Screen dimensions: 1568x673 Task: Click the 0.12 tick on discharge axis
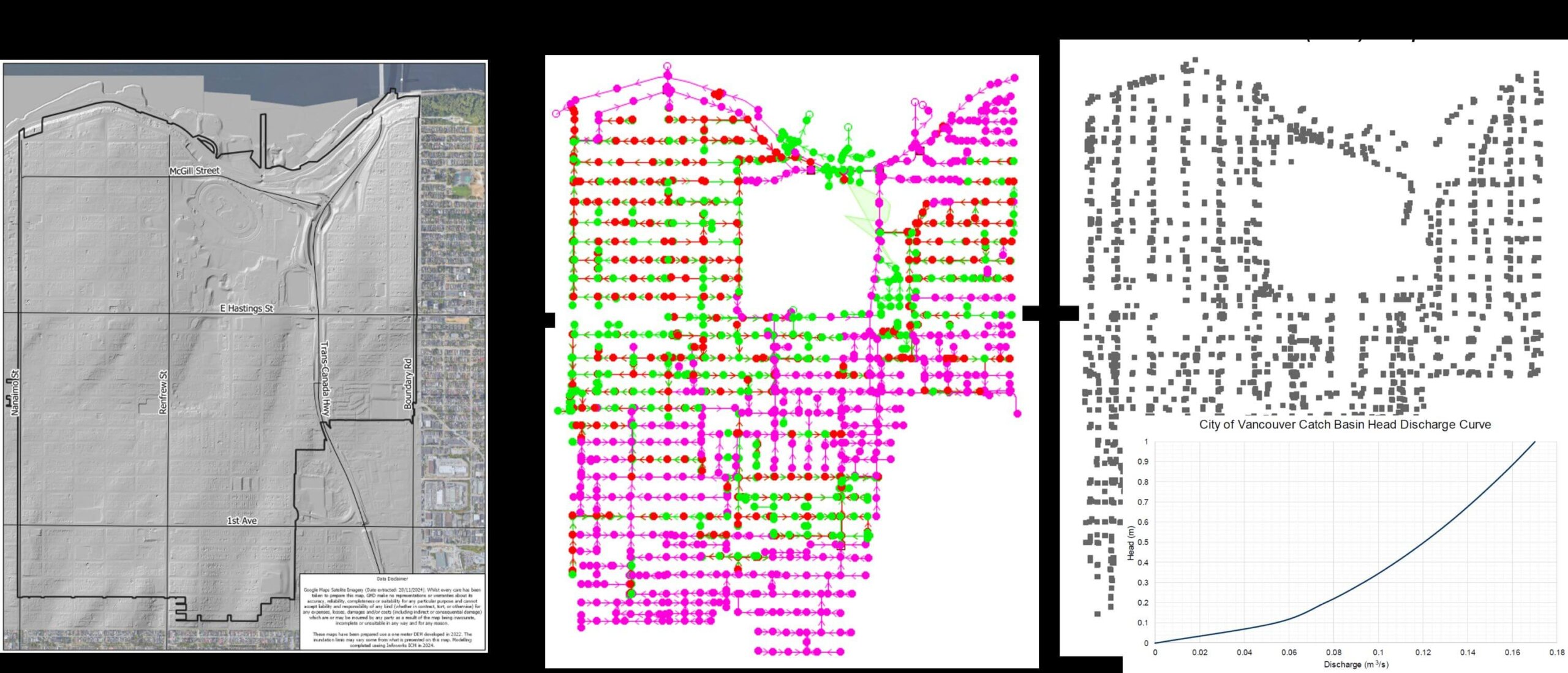point(1423,652)
